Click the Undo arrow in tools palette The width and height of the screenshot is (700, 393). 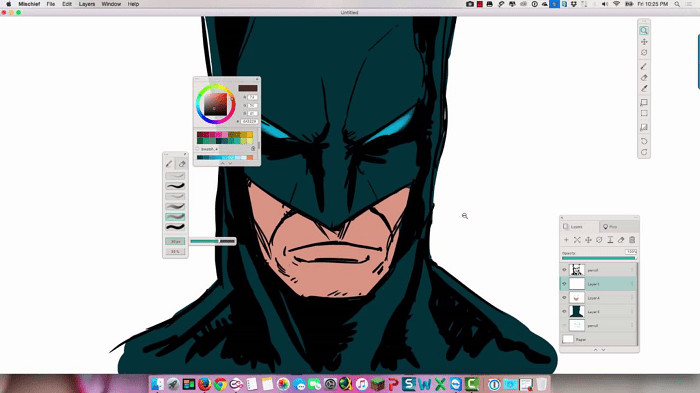point(644,141)
